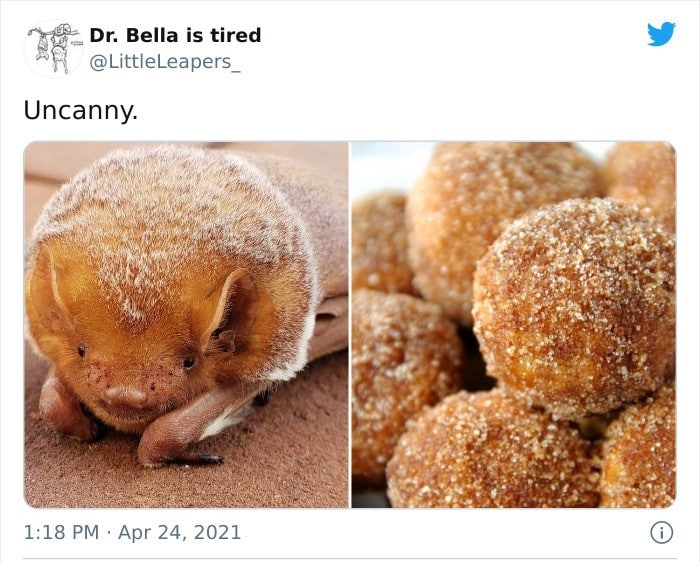Click the large front donut hole
Screen dimensions: 700x562
click(x=574, y=308)
